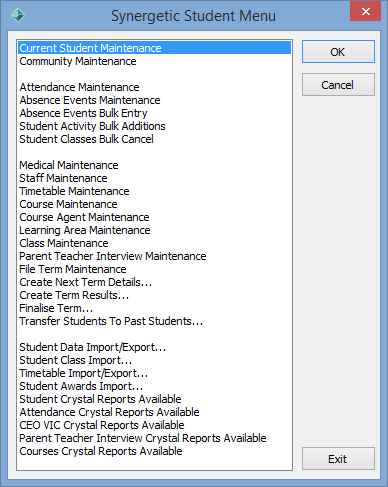Open Timetable Maintenance item
388x487 pixels.
[x=74, y=191]
